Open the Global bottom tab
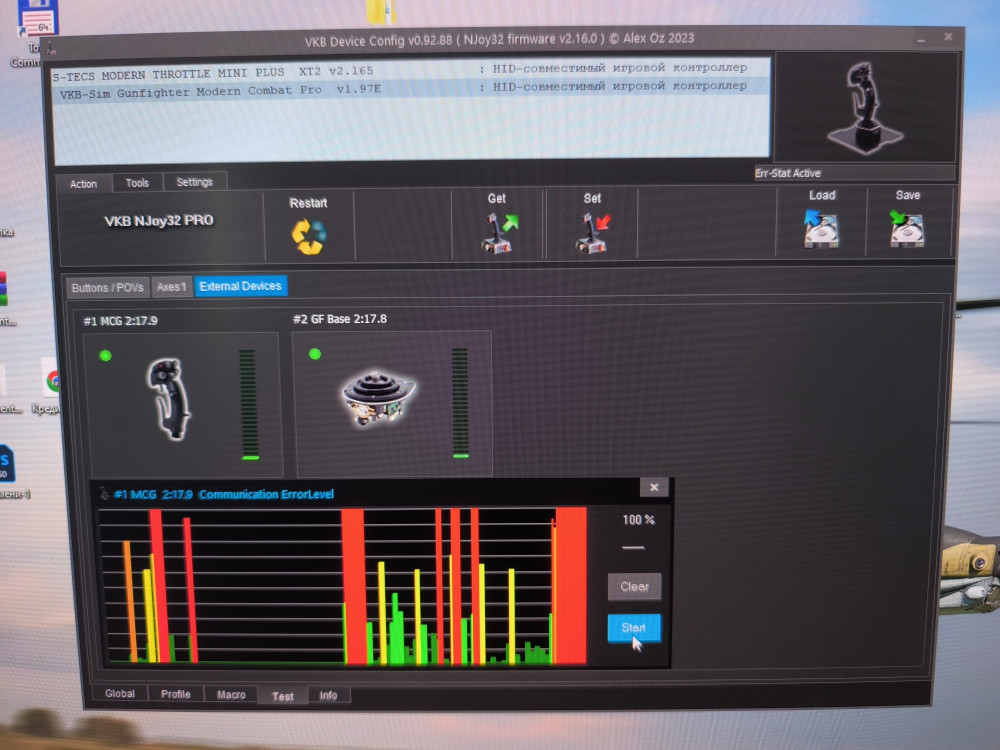The height and width of the screenshot is (750, 1000). [120, 693]
